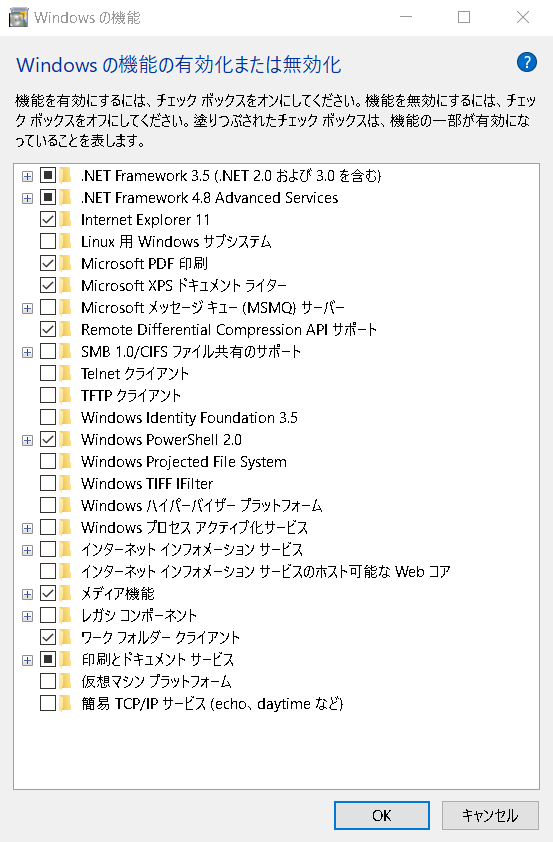Check Windows TIFF IFilter checkbox

pos(48,483)
